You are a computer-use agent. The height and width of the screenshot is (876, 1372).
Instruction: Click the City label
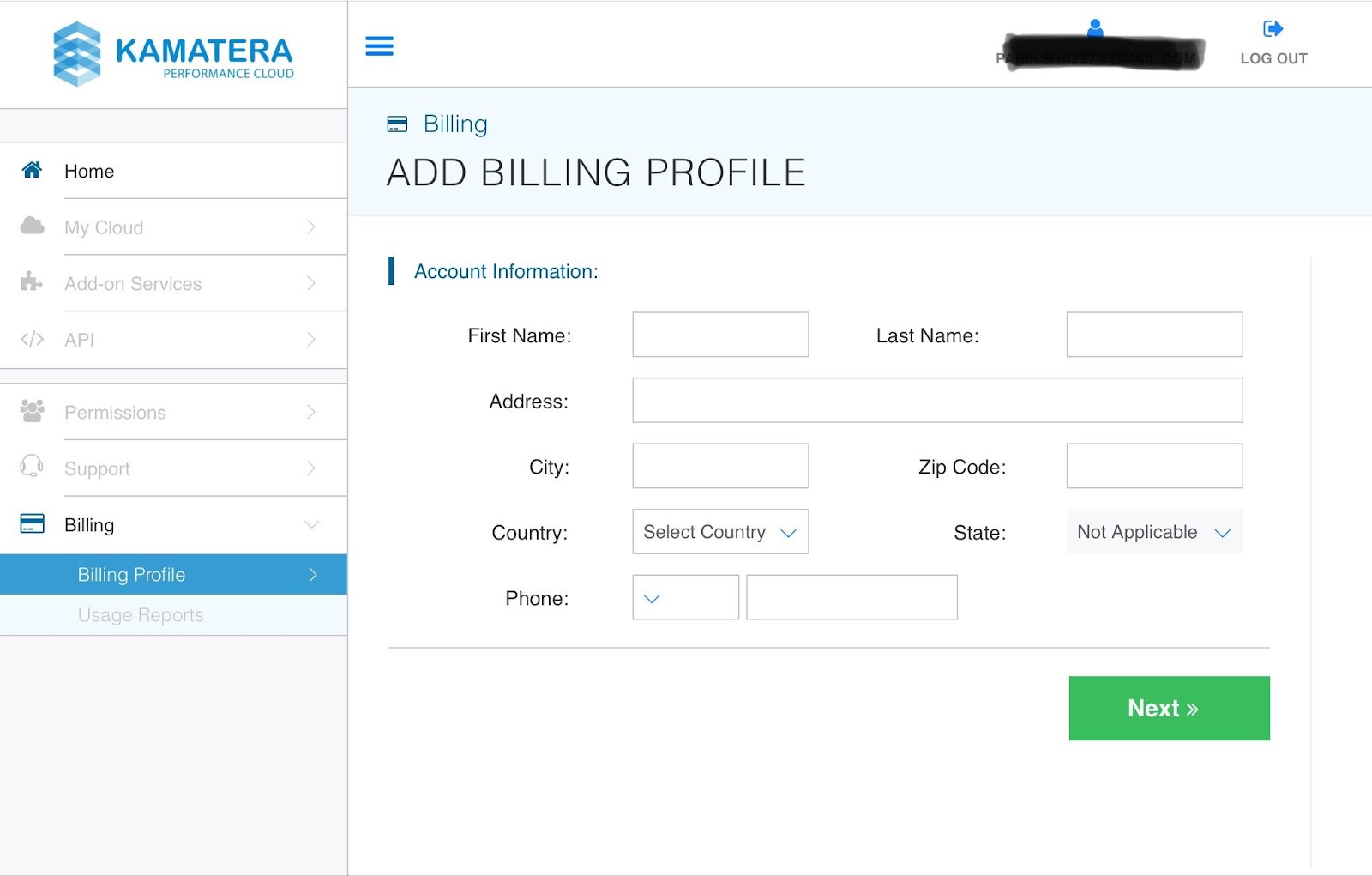coord(549,467)
